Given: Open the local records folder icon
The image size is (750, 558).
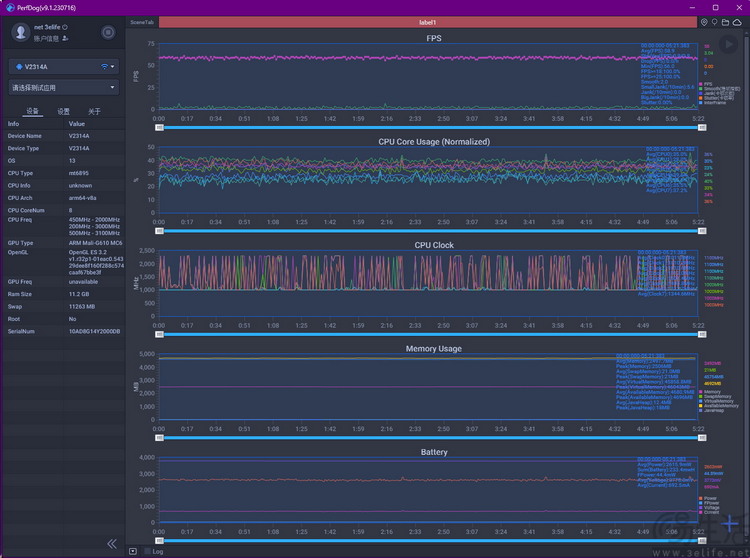Looking at the screenshot, I should point(726,22).
